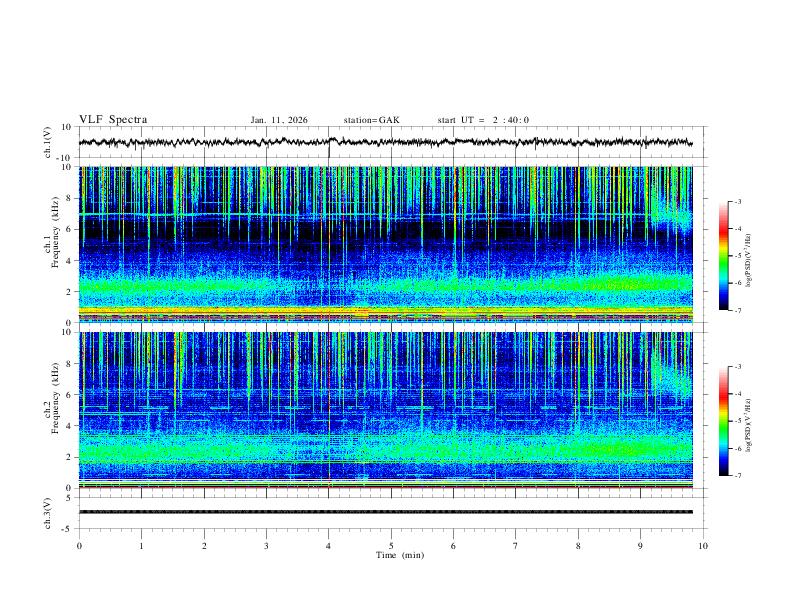792x612 pixels.
Task: Click the "-7" tick on ch.1 color bar
Action: [737, 311]
